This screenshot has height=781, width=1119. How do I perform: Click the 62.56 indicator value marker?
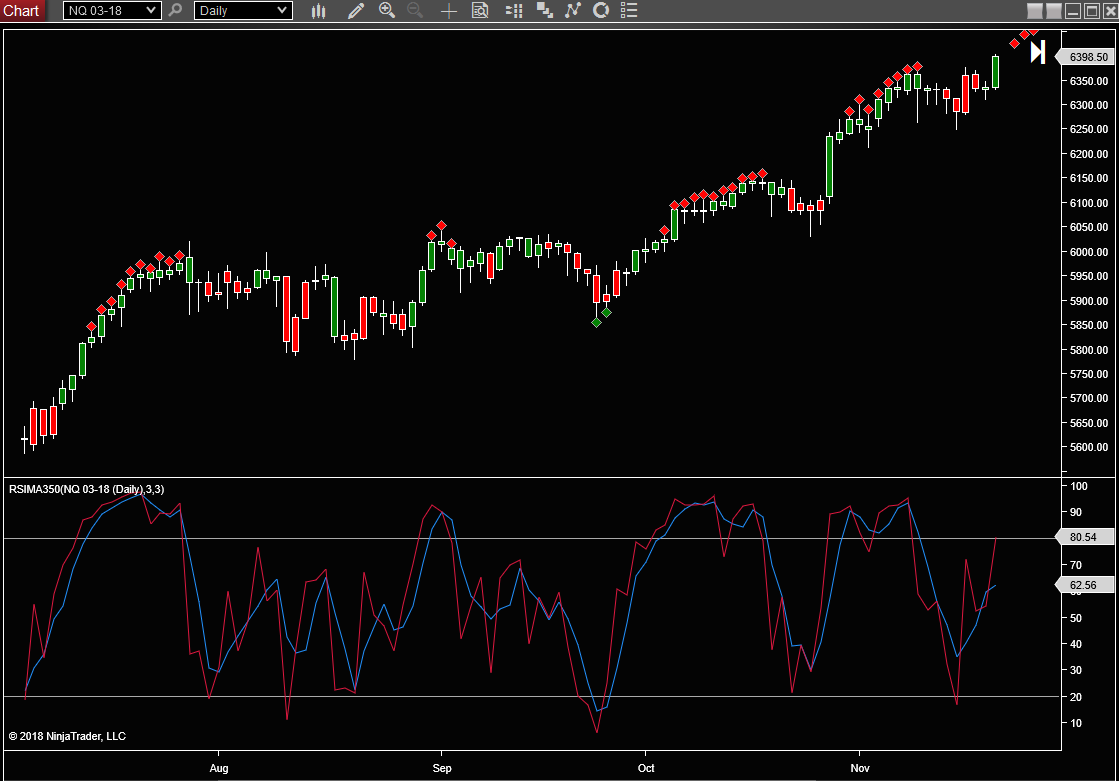pyautogui.click(x=1084, y=585)
